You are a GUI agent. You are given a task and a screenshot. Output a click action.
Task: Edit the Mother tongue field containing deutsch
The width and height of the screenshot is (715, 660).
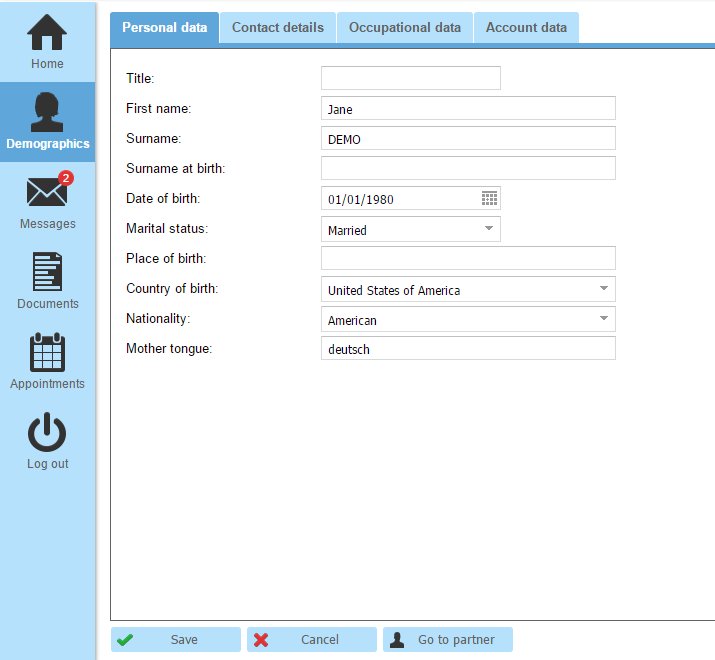(x=468, y=348)
